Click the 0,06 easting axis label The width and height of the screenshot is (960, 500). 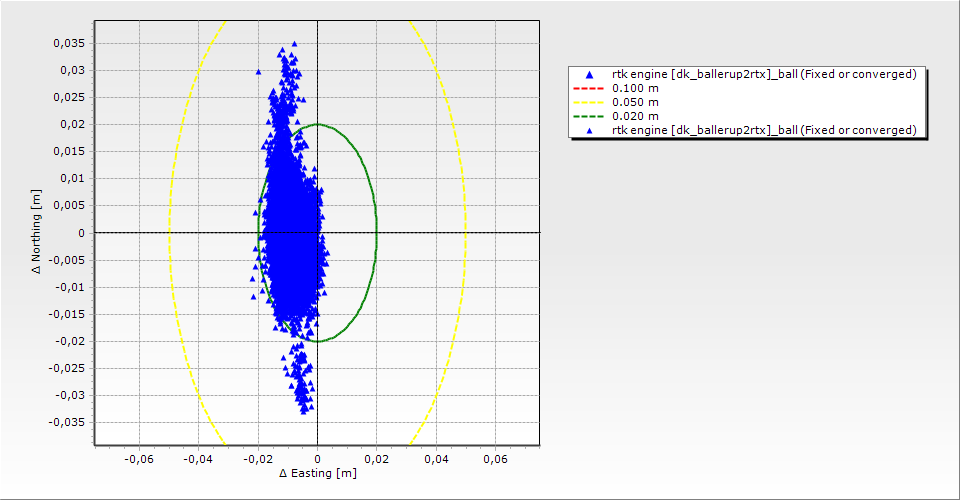(x=495, y=459)
